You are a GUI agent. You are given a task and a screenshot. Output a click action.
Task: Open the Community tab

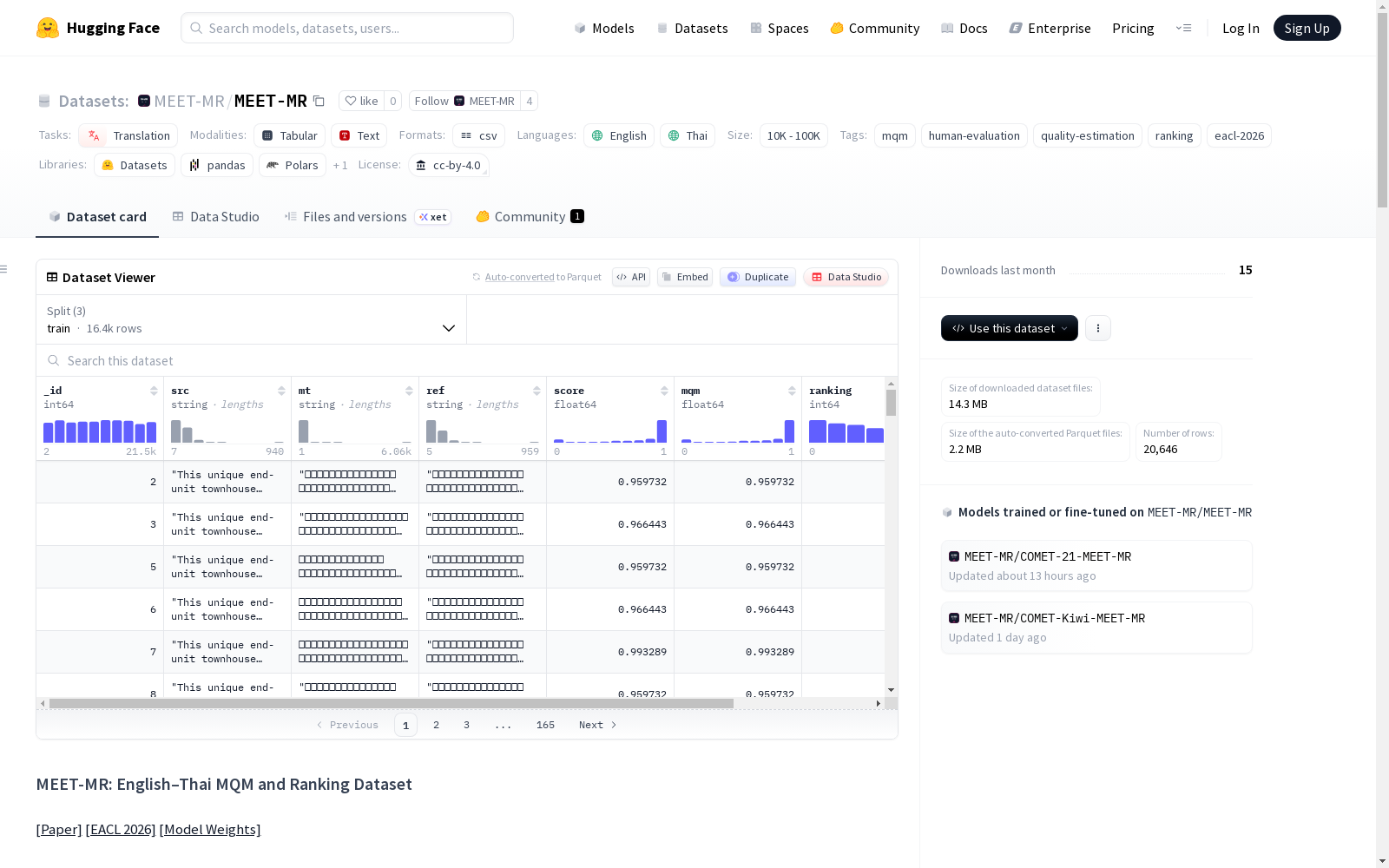tap(530, 217)
